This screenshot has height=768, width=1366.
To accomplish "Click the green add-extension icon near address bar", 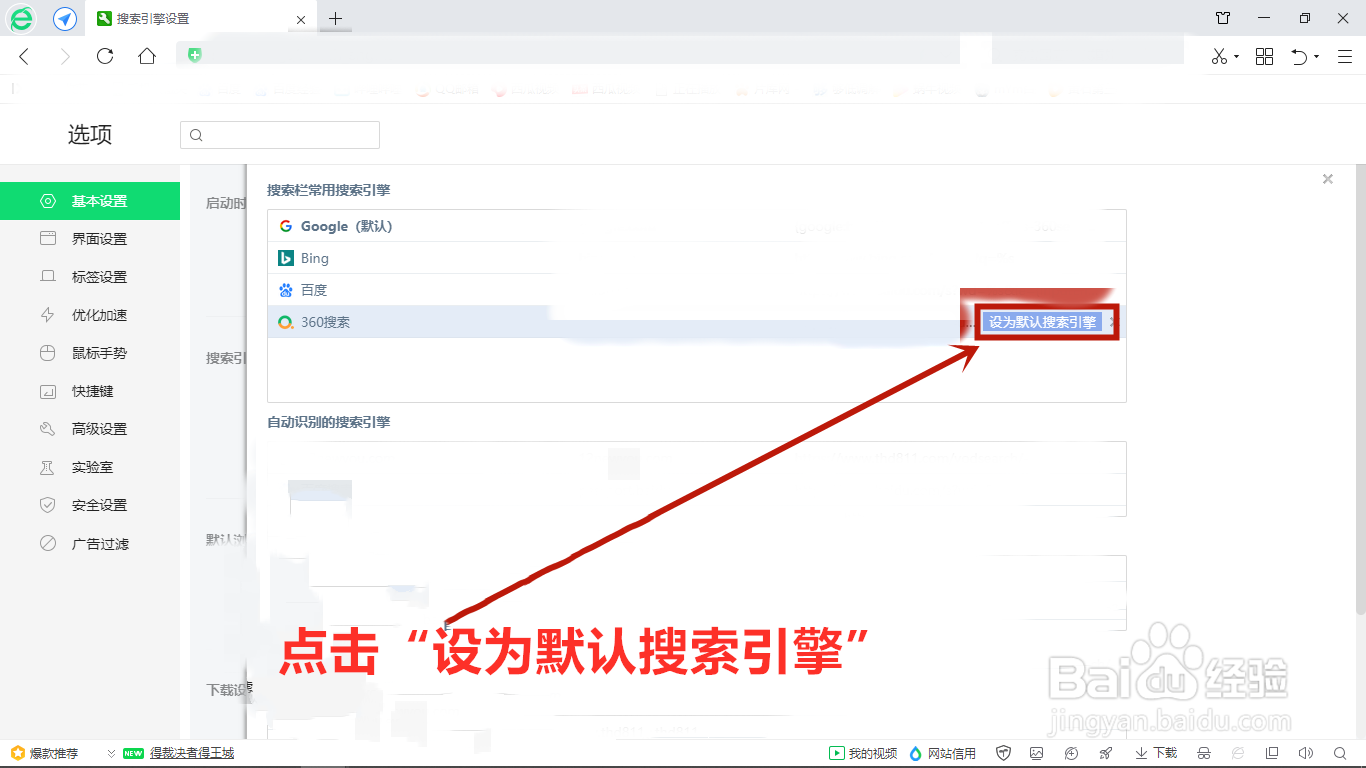I will pos(193,55).
